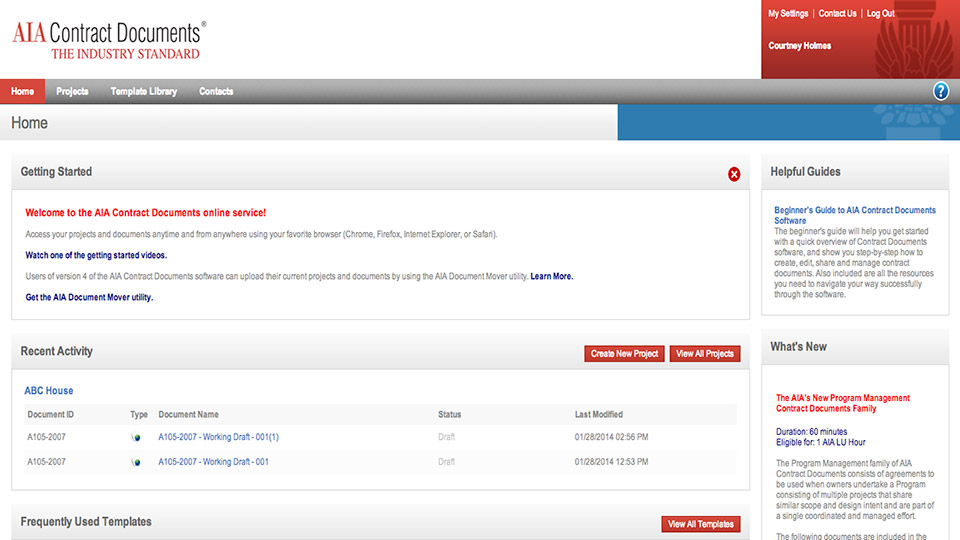Click the type icon for Working Draft - 001(1)

point(136,437)
